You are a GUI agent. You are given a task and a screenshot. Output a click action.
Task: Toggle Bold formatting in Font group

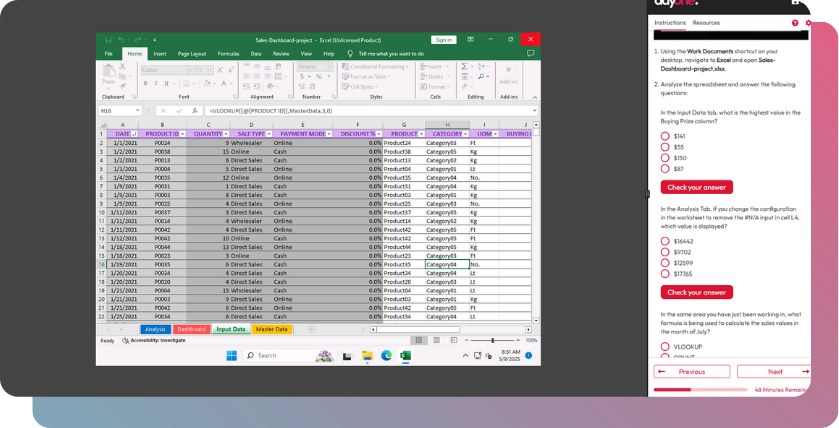pyautogui.click(x=146, y=83)
